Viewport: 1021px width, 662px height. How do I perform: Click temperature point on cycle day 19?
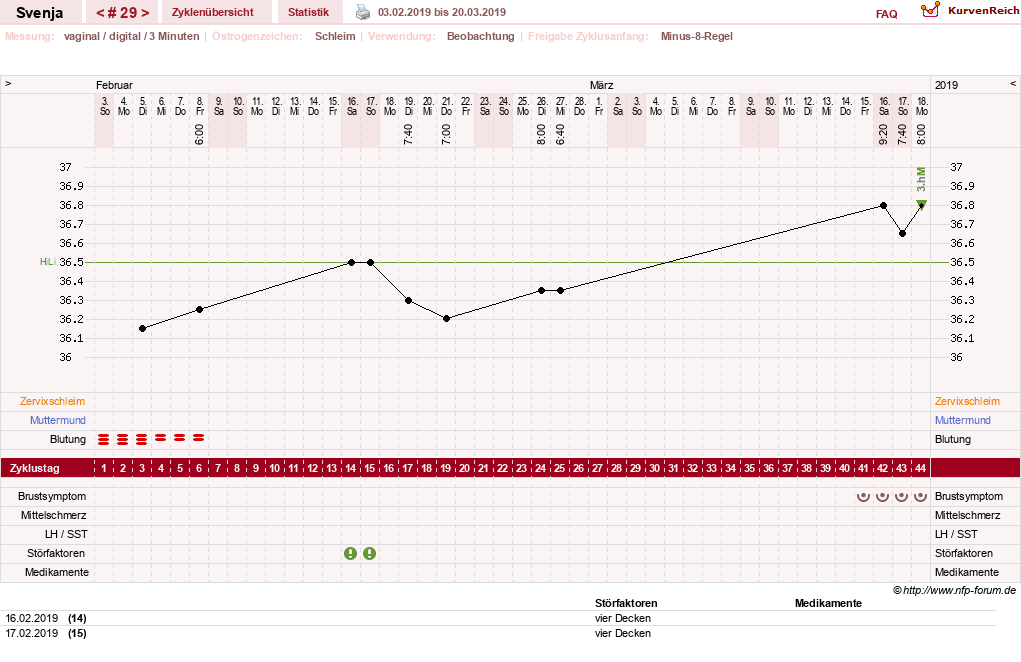point(447,319)
